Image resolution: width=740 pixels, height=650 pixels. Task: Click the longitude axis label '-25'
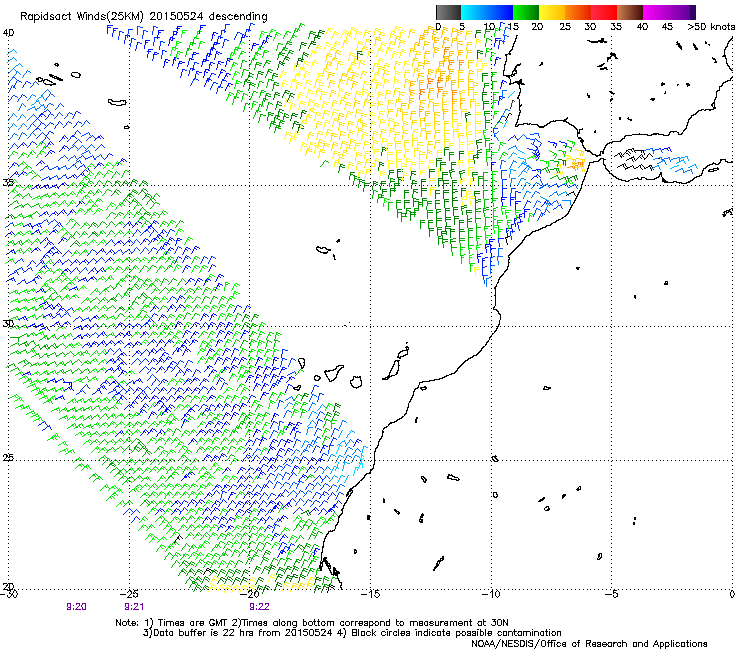[129, 594]
